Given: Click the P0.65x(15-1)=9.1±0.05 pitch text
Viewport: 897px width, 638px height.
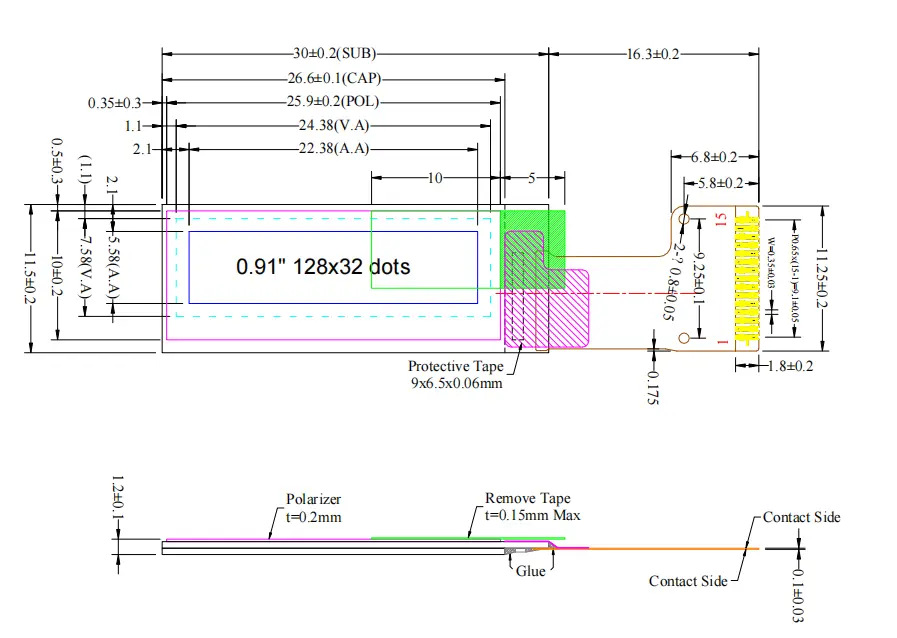Looking at the screenshot, I should 795,278.
